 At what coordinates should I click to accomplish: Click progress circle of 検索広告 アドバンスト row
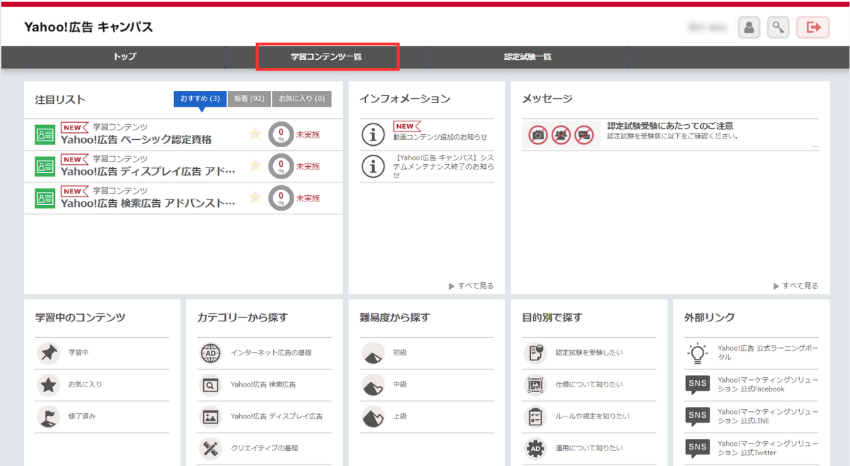pyautogui.click(x=281, y=198)
